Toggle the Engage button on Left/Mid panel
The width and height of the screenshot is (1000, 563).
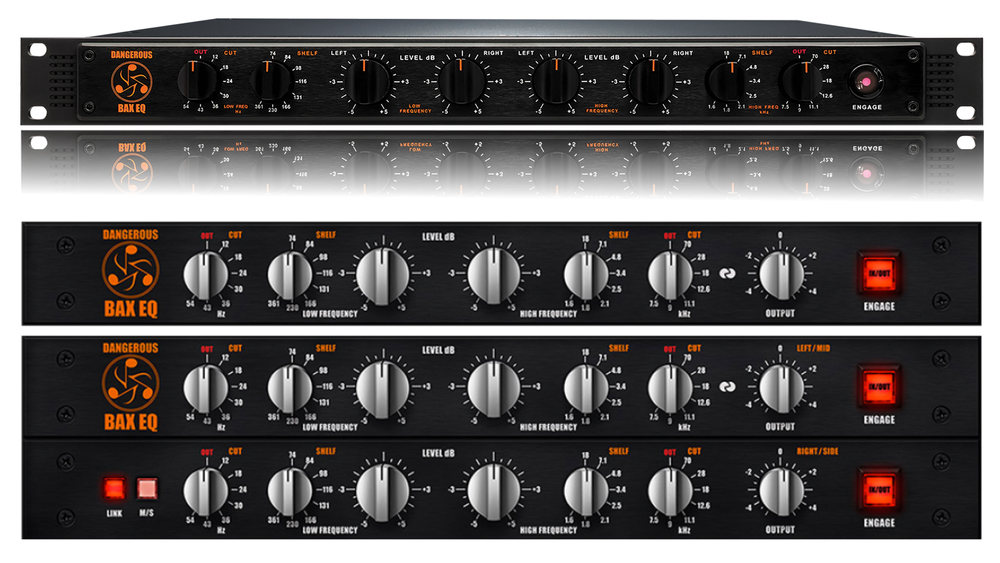point(879,386)
